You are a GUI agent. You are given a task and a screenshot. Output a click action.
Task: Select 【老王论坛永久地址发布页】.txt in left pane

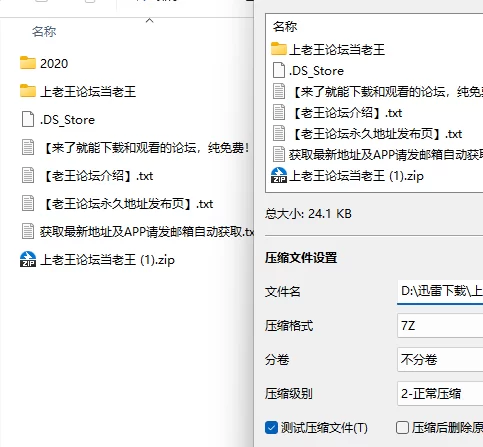tap(127, 203)
